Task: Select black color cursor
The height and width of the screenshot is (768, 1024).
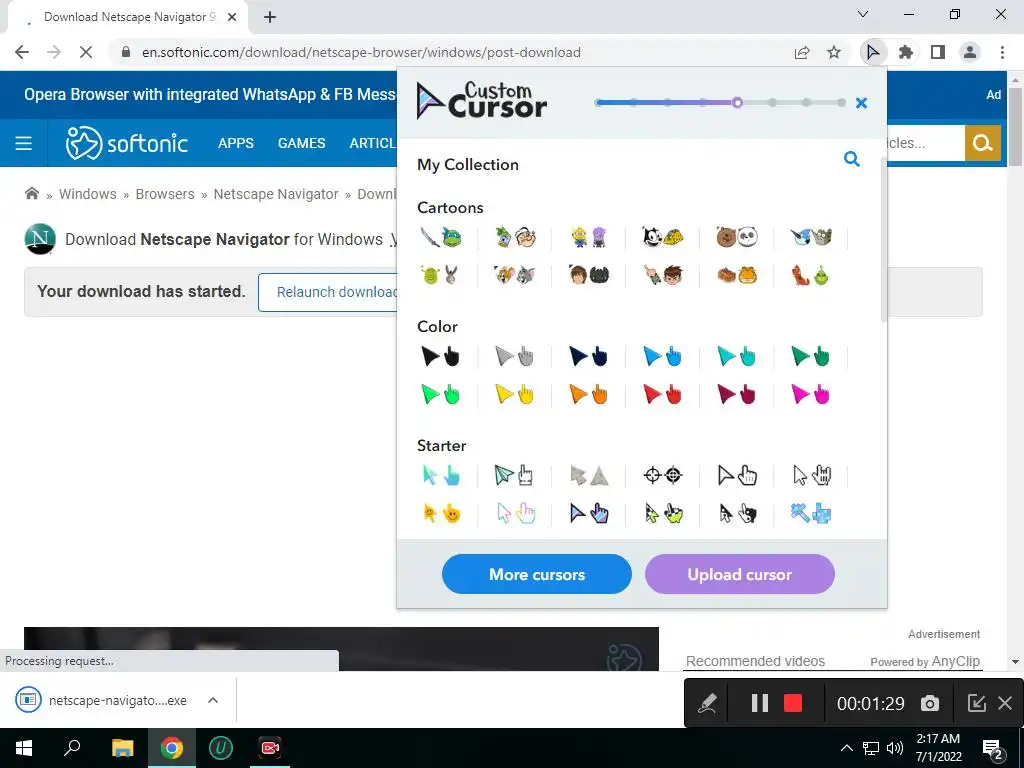Action: (441, 357)
